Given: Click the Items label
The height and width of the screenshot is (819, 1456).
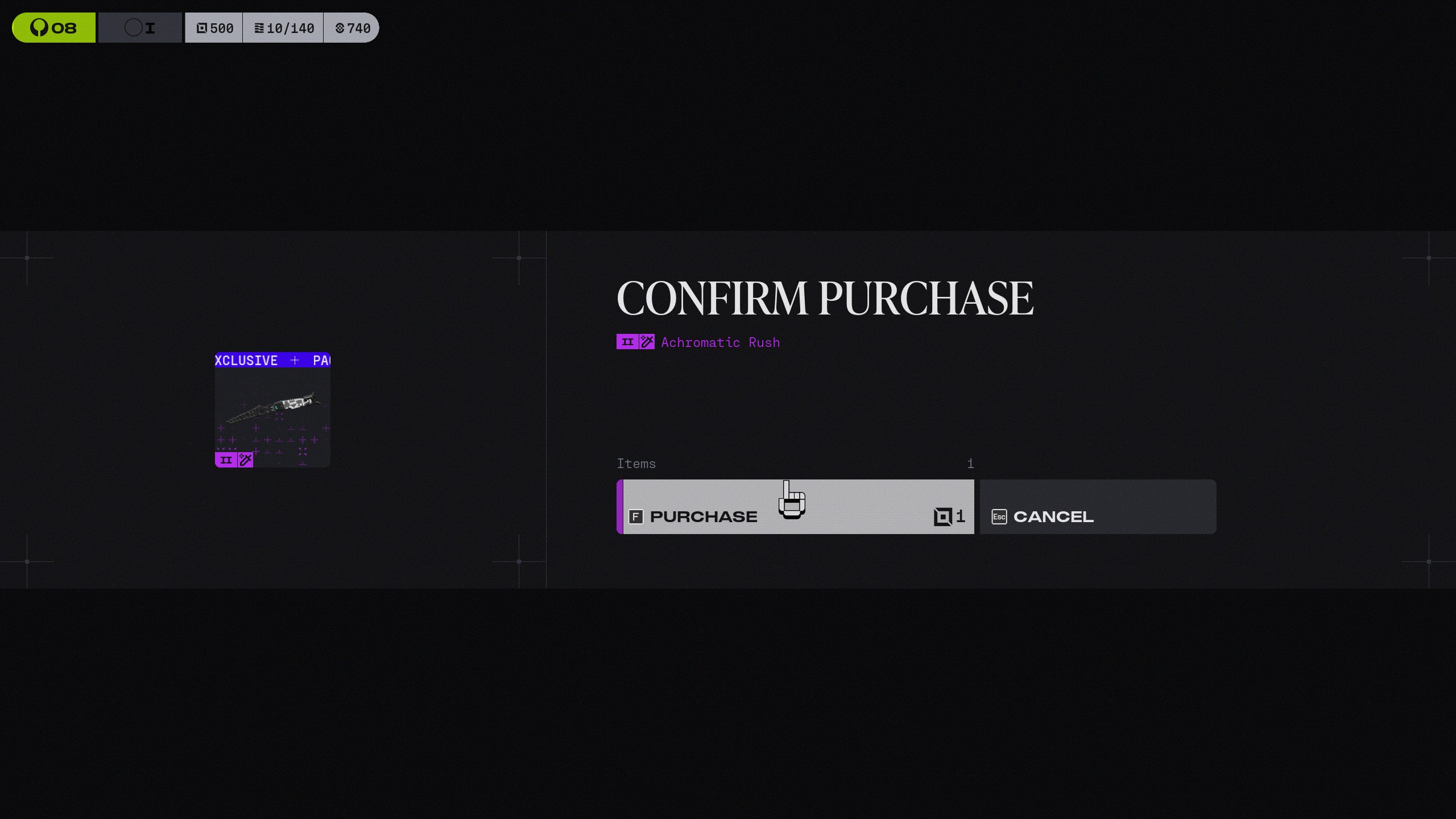Looking at the screenshot, I should click(x=636, y=464).
